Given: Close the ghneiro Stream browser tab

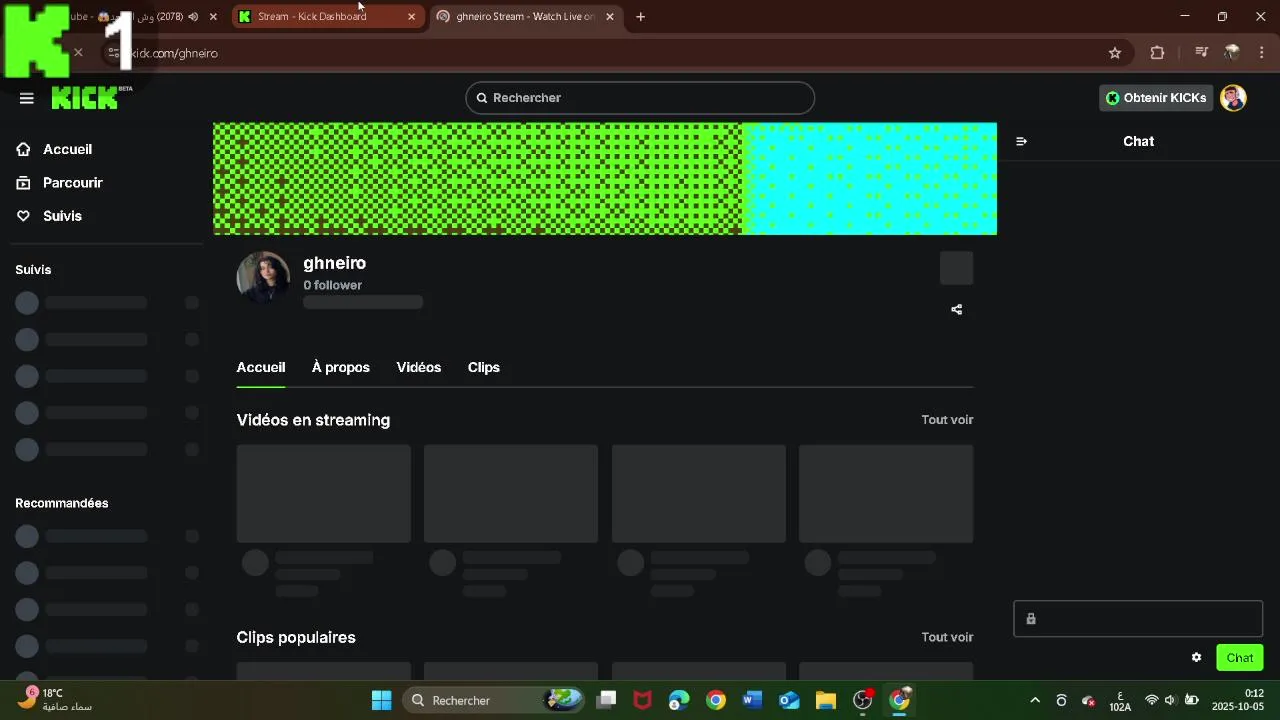Looking at the screenshot, I should point(610,17).
